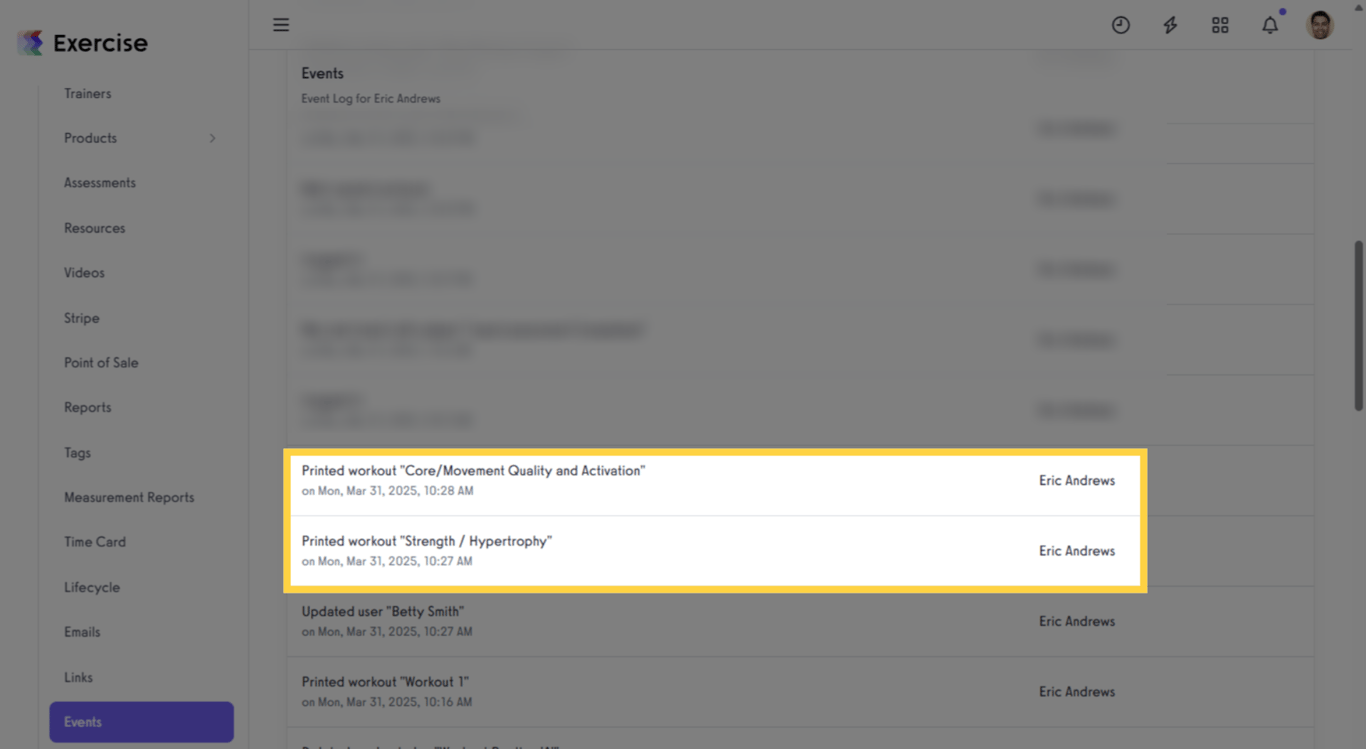Screen dimensions: 1366x749
Task: Open the user profile avatar
Action: [1320, 25]
